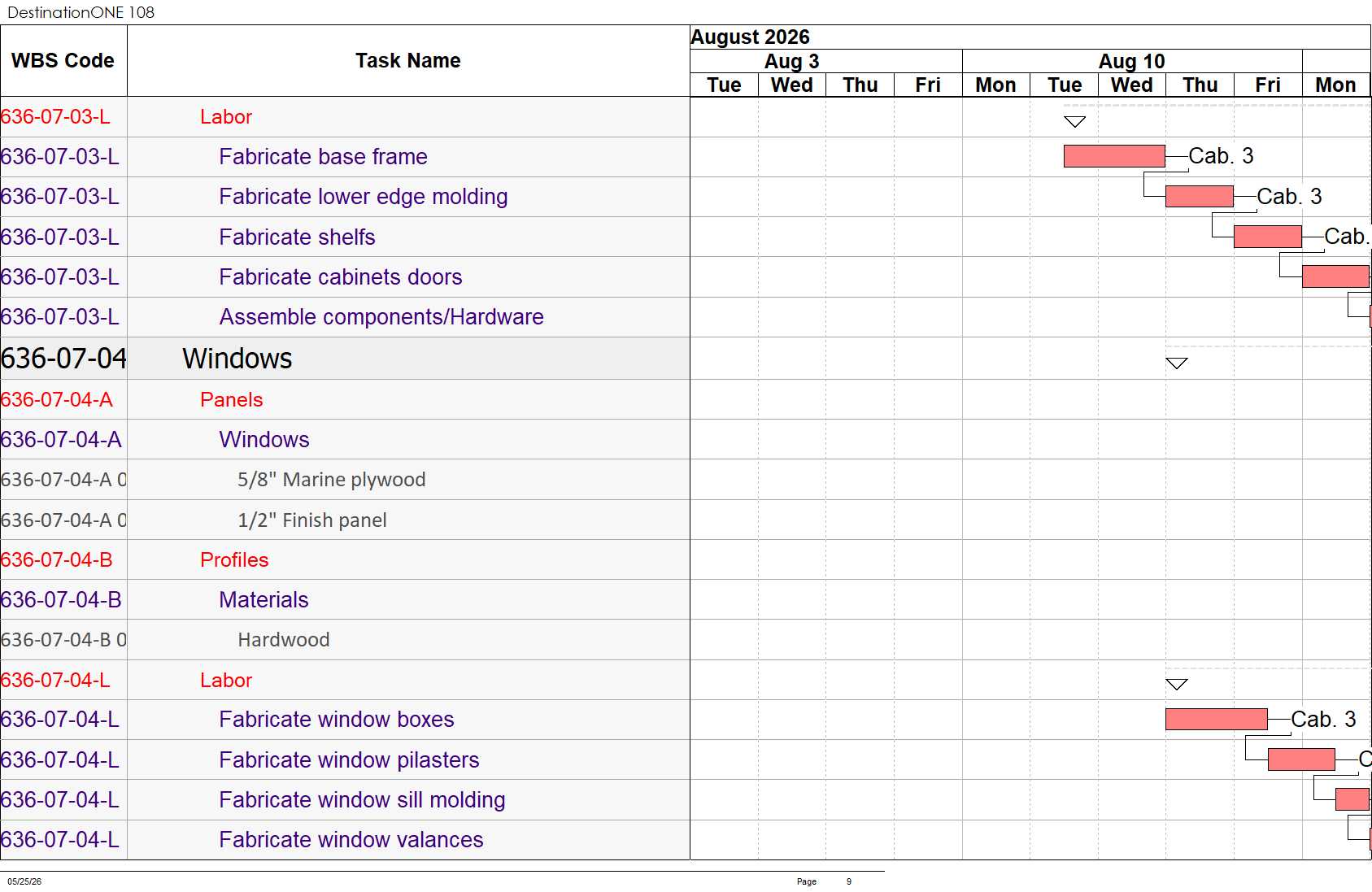Click the Fabricate lower edge molding Gantt bar

pos(1200,196)
